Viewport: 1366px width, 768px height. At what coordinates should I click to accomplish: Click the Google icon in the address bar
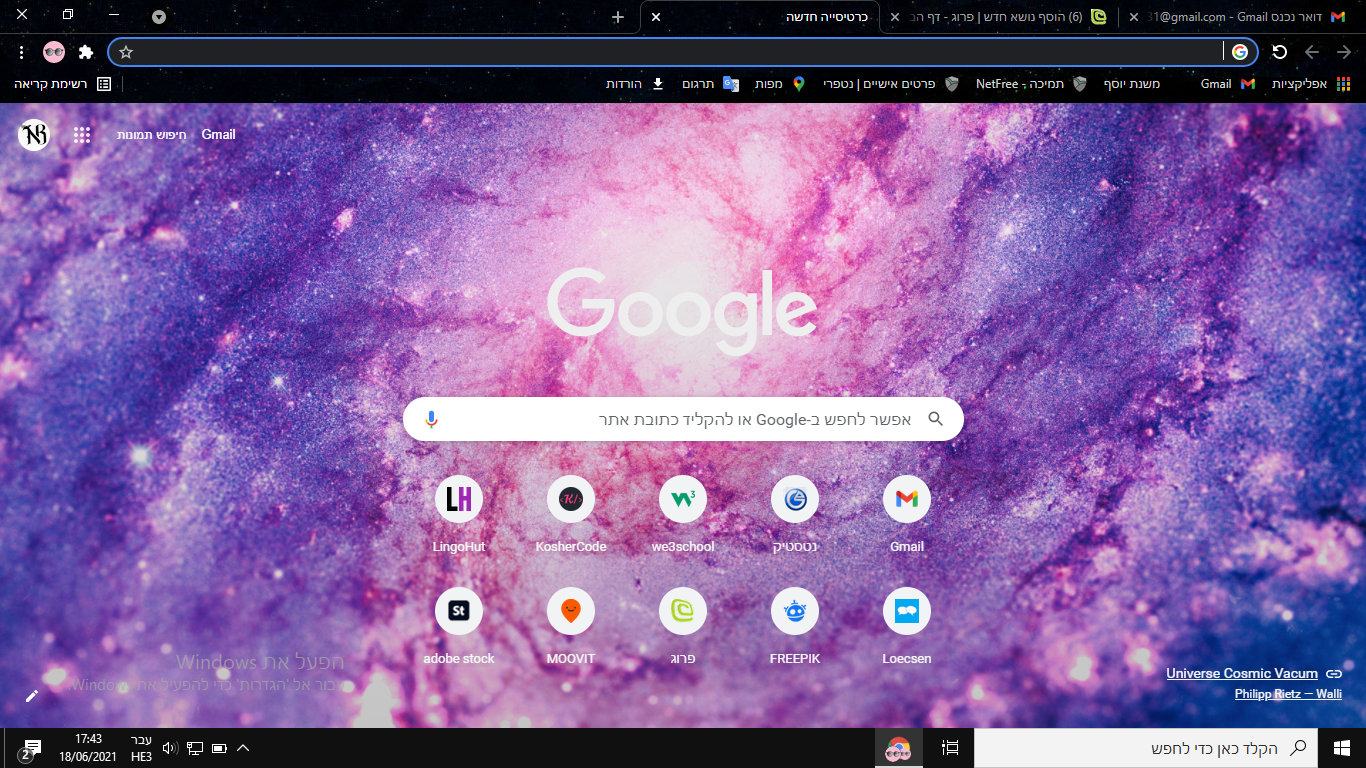pos(1240,52)
